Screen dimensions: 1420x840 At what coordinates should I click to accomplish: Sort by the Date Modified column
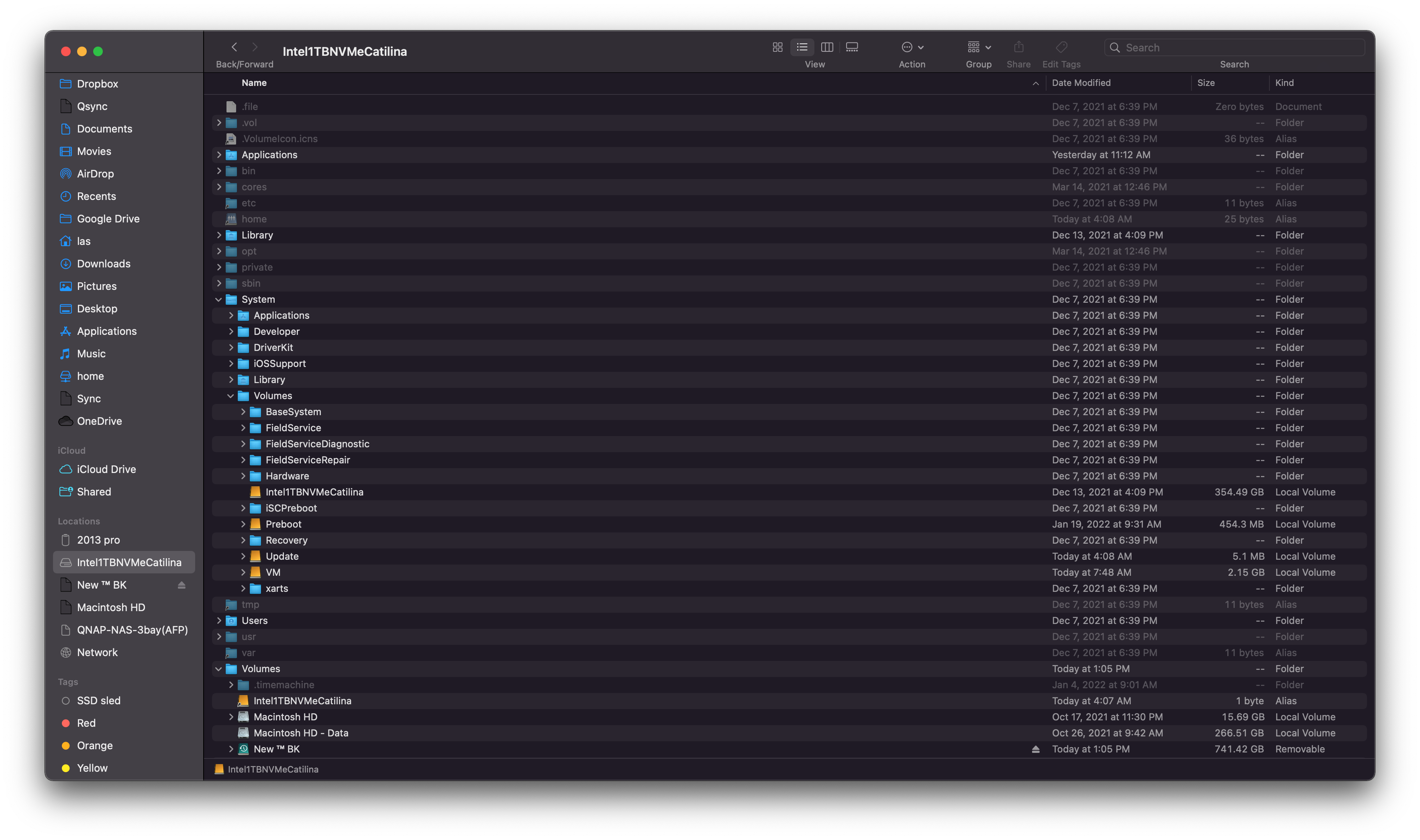[1081, 83]
